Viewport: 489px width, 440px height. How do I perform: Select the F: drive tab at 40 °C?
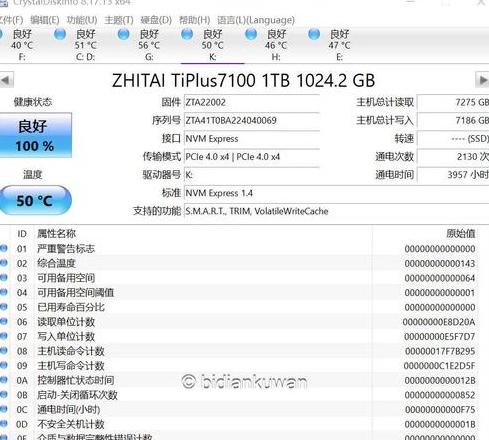coord(22,45)
